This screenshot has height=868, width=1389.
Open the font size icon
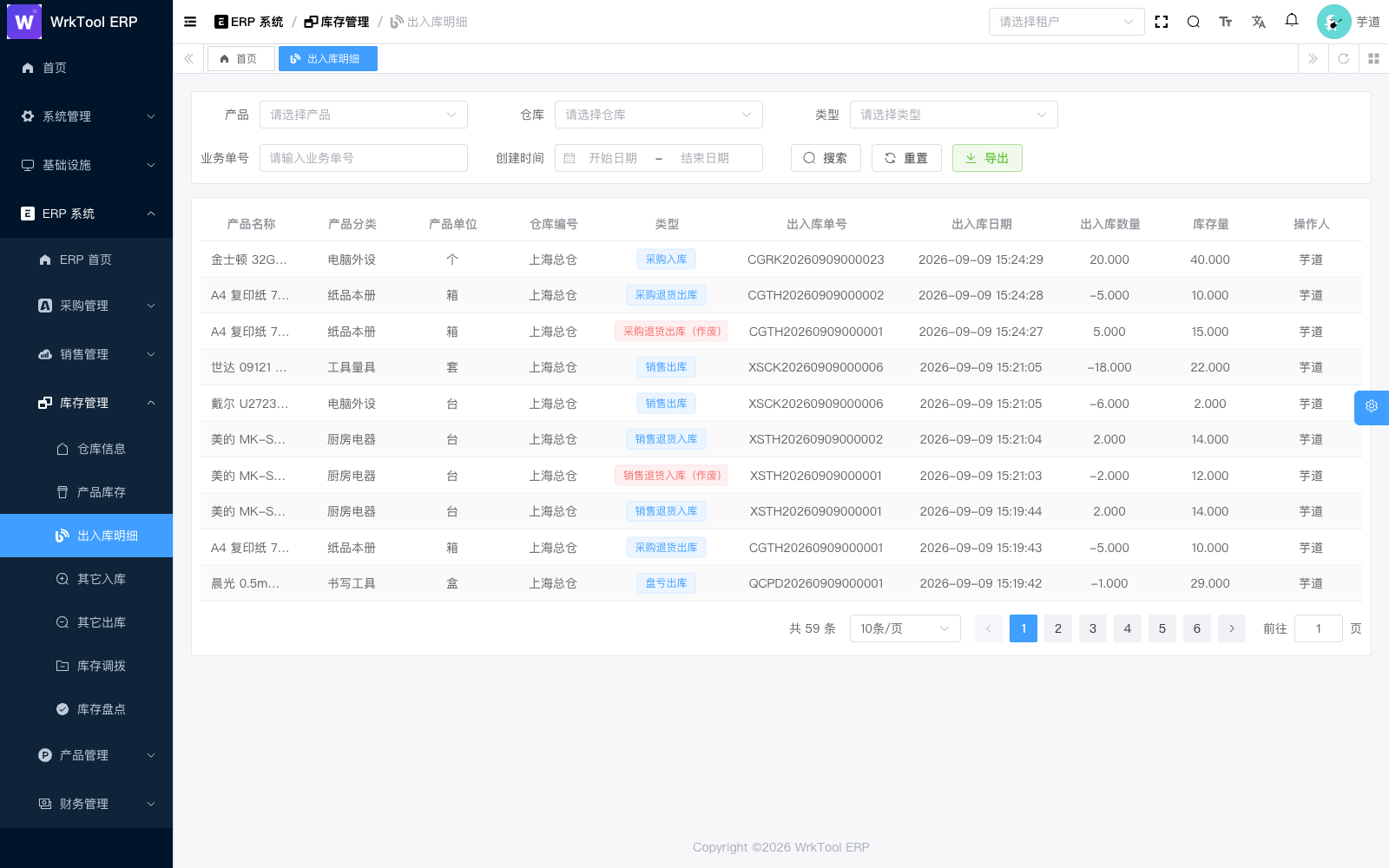click(1226, 22)
